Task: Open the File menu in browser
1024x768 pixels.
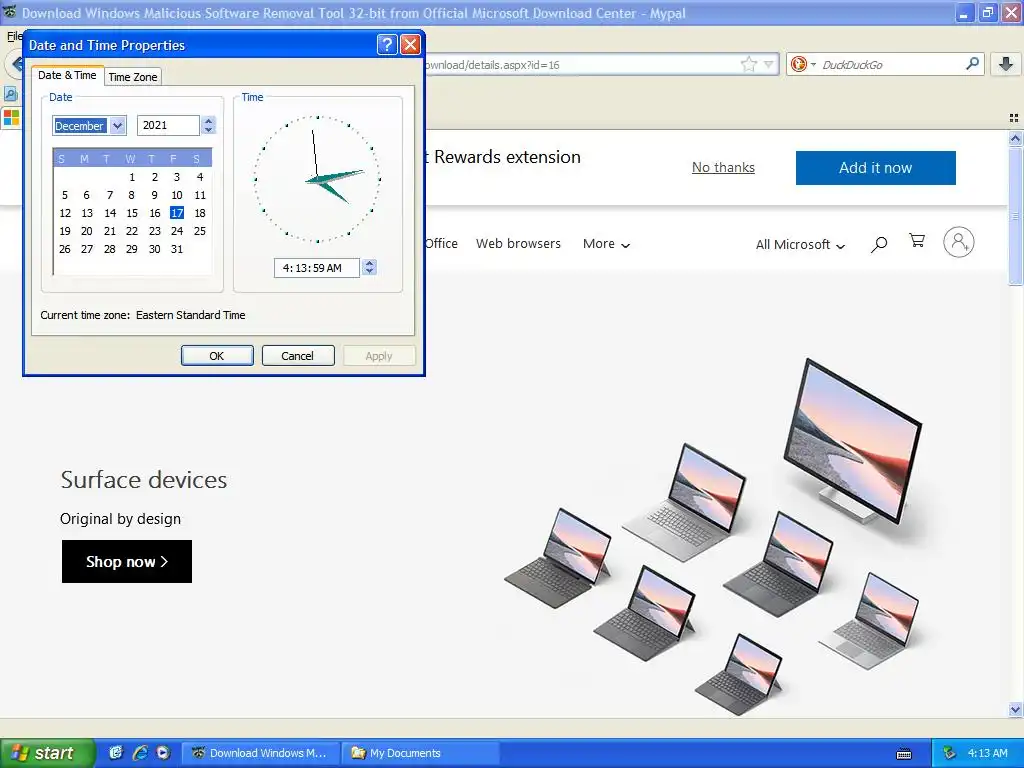Action: [14, 36]
